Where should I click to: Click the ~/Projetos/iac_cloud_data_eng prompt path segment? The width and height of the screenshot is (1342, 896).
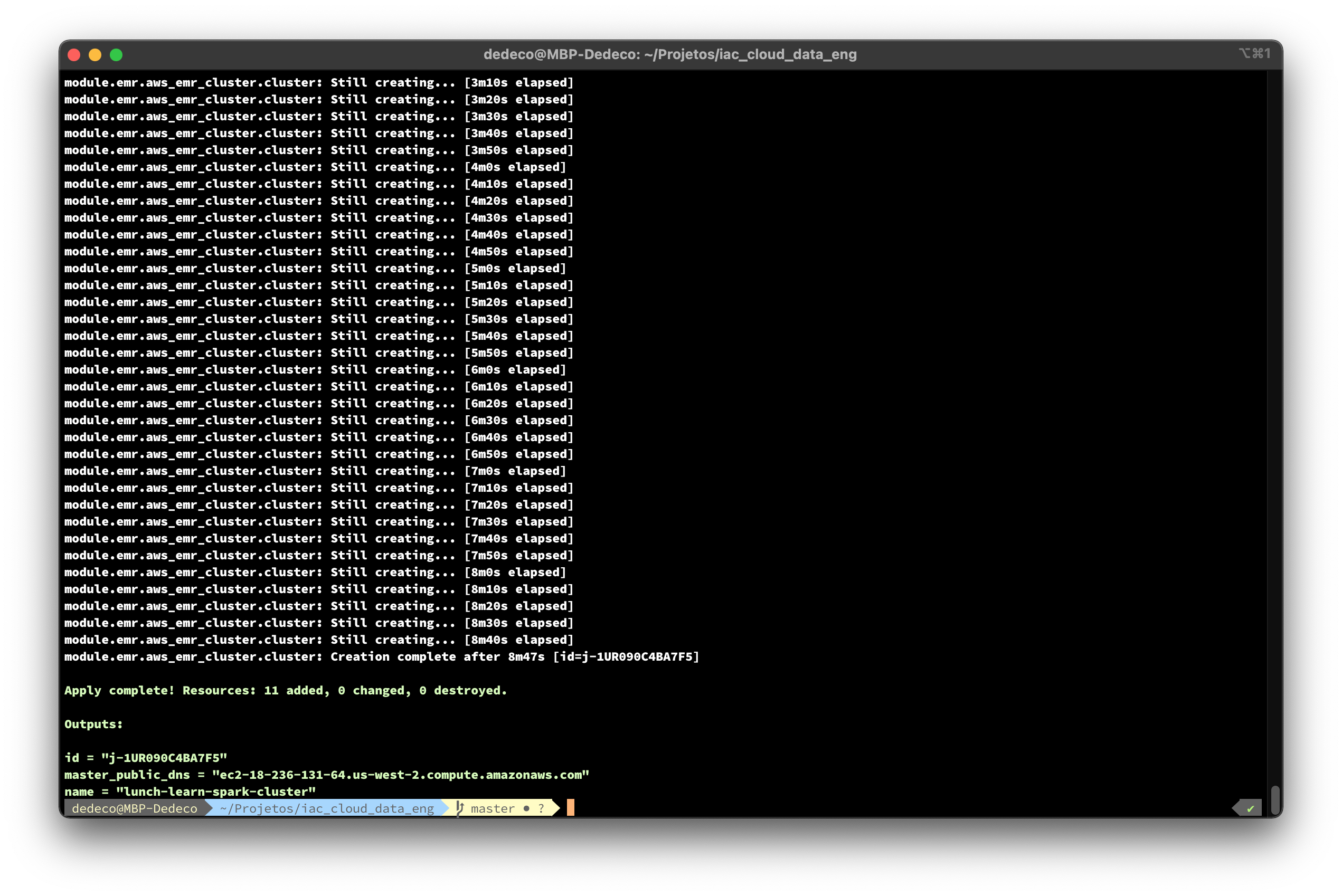pos(326,808)
